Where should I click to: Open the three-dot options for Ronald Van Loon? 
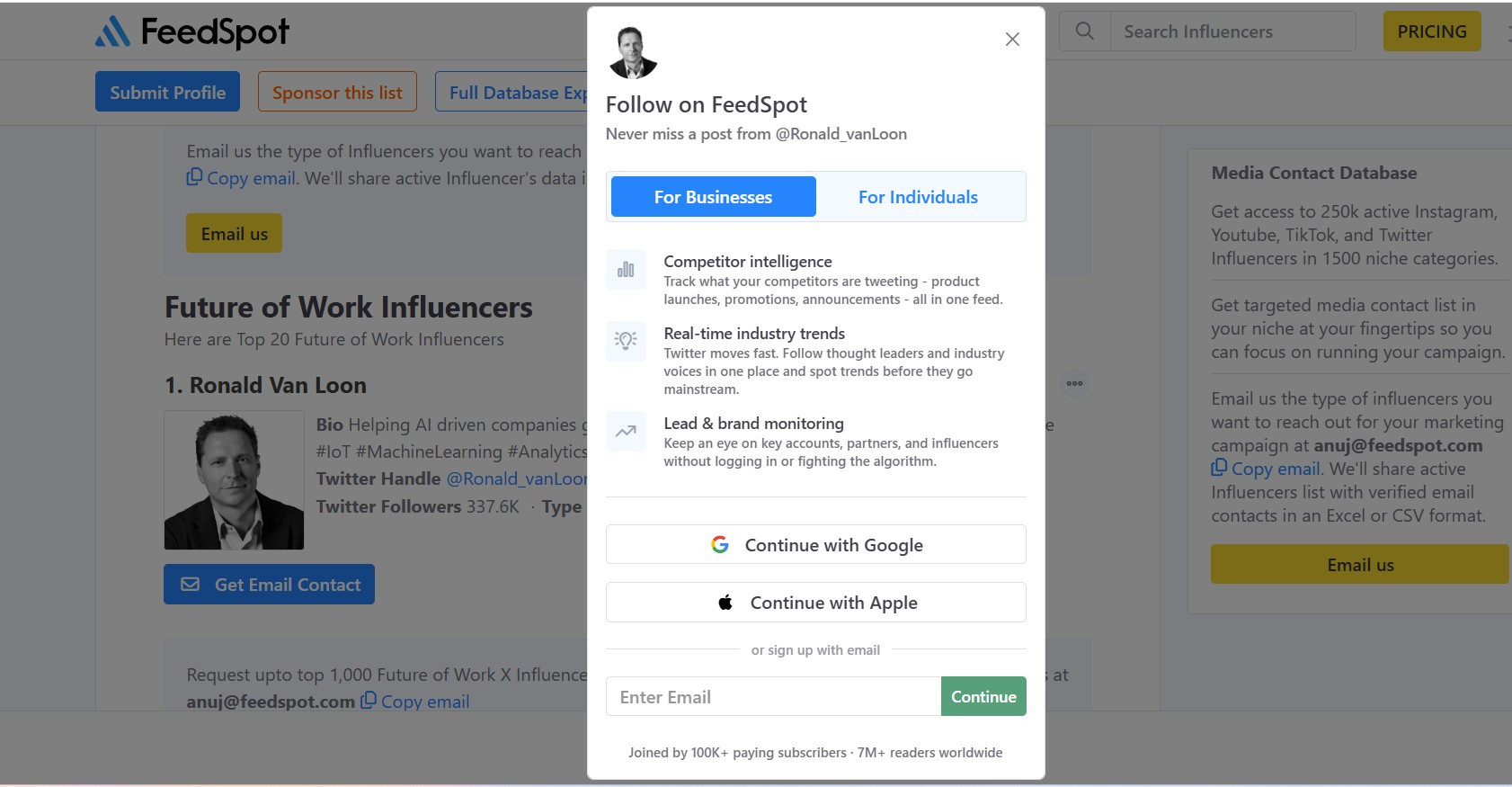pos(1074,383)
